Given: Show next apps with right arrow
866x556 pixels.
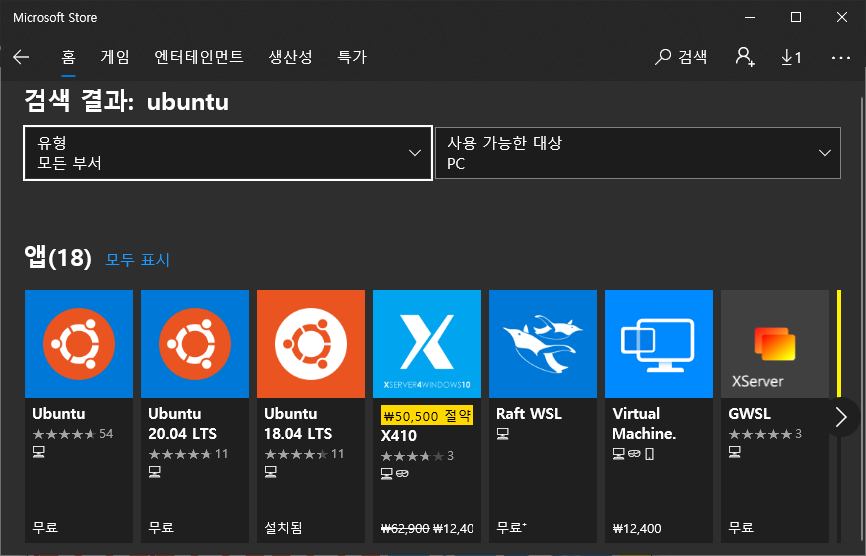Looking at the screenshot, I should tap(841, 417).
